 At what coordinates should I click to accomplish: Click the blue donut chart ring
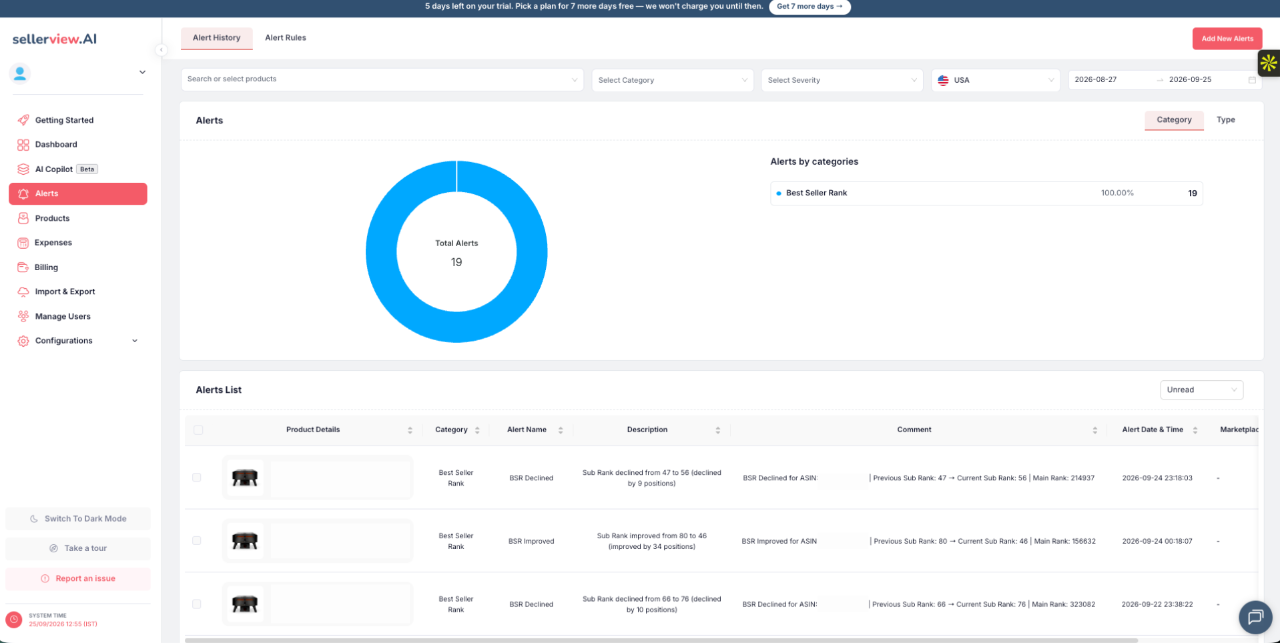tap(381, 252)
